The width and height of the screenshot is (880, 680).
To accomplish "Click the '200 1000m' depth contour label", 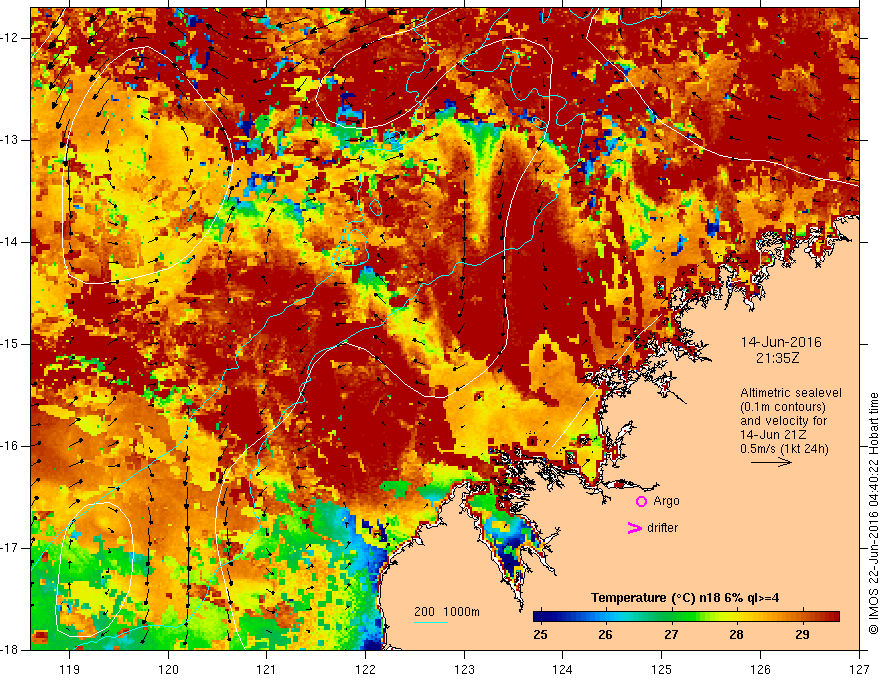I will (447, 612).
